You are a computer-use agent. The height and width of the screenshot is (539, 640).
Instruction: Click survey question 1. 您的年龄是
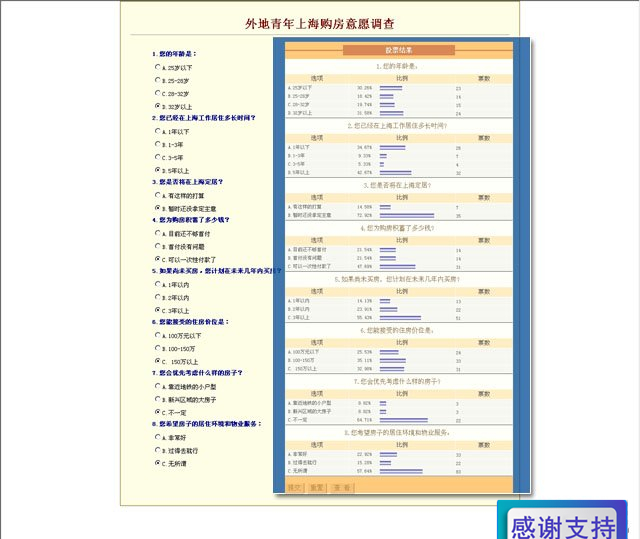pyautogui.click(x=174, y=54)
